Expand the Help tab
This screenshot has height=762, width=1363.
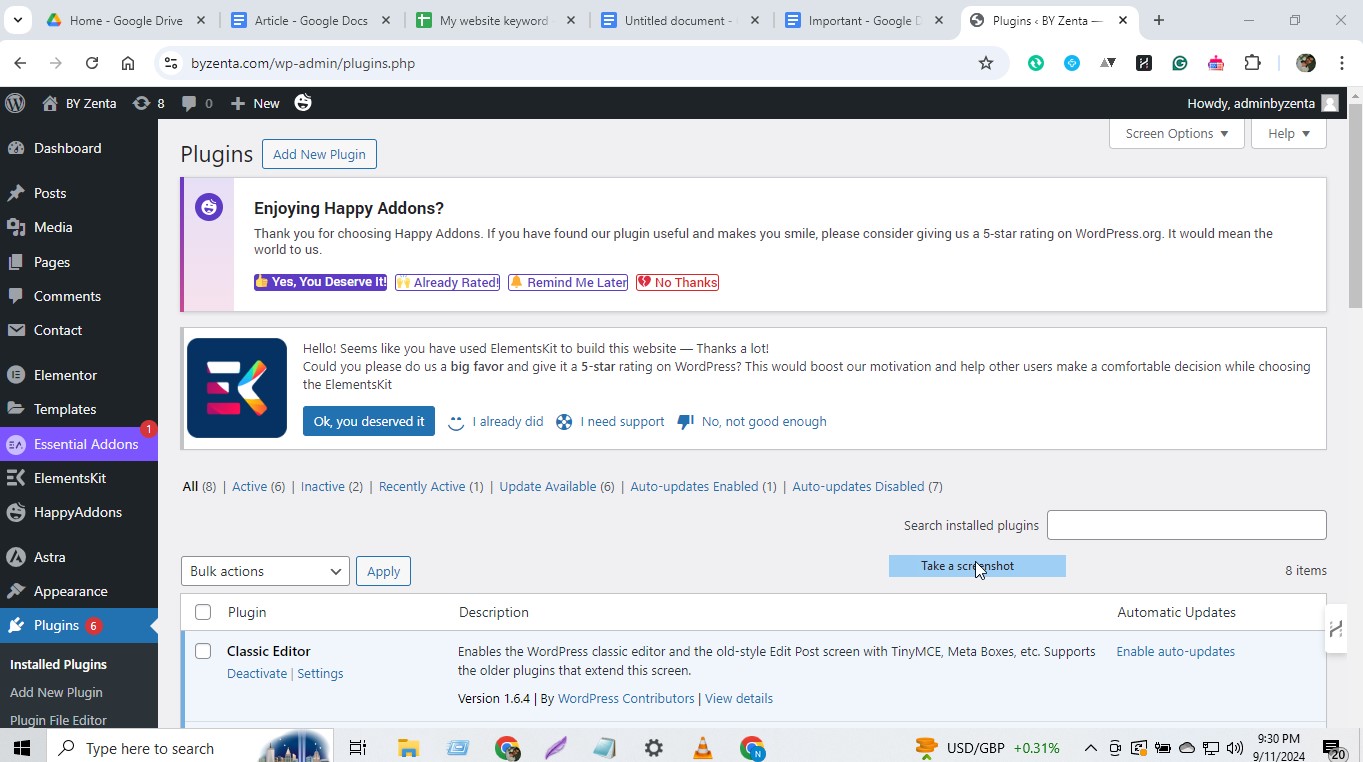click(x=1288, y=133)
